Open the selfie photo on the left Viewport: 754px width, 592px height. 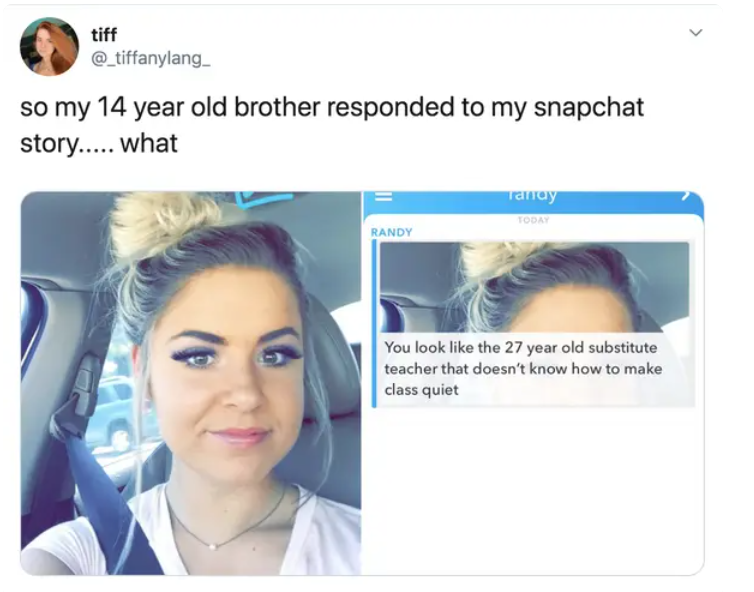pos(191,383)
